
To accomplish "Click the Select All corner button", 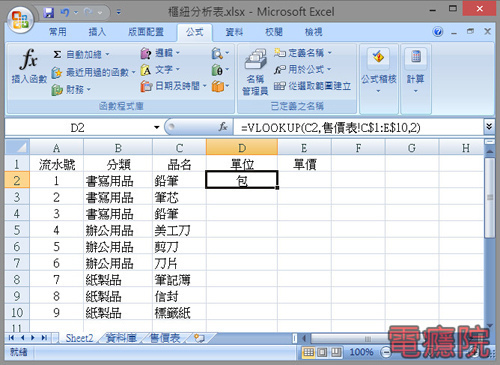I will [x=17, y=147].
